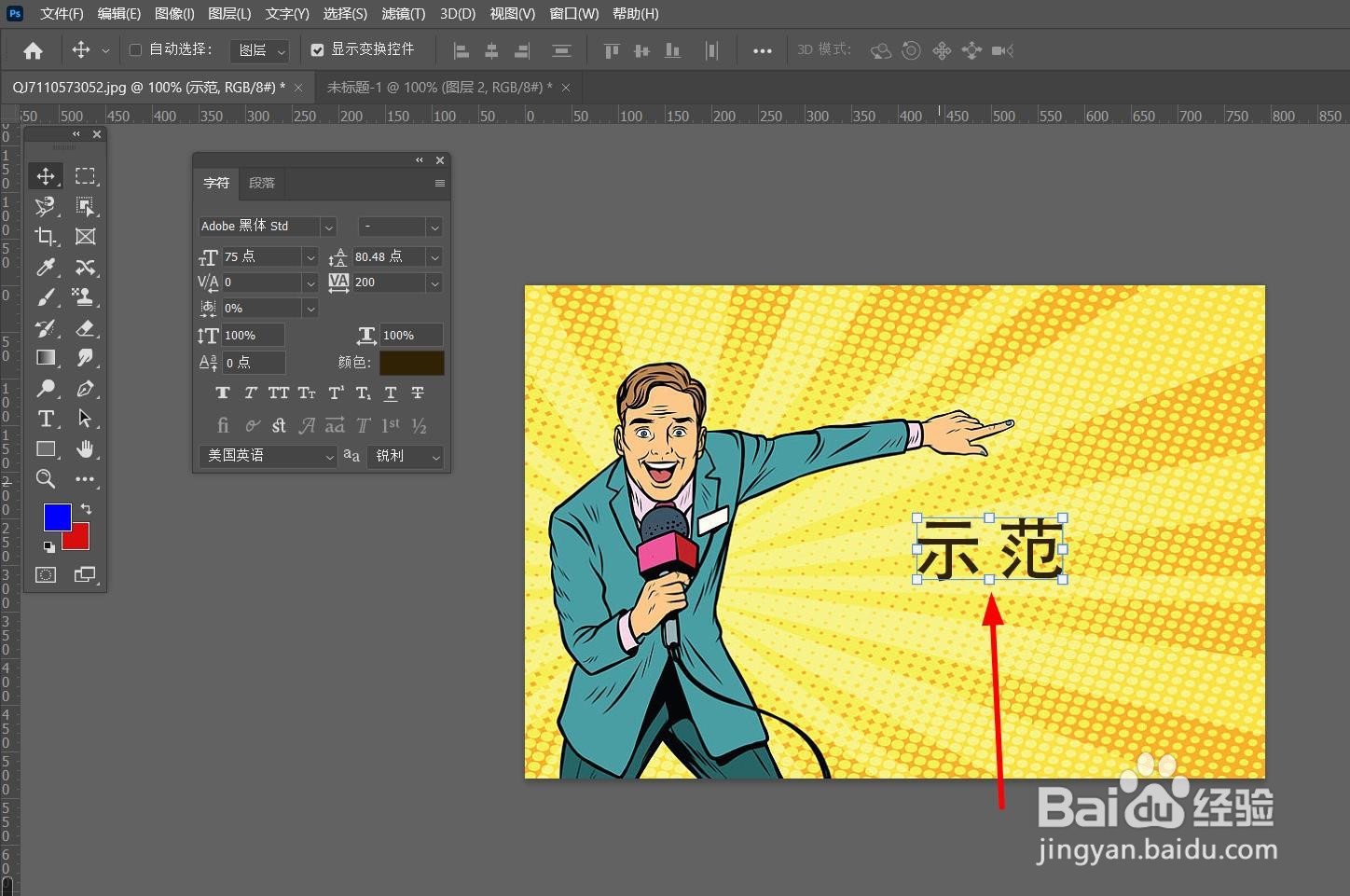Select the Eyedropper tool
The image size is (1350, 896).
click(x=46, y=268)
